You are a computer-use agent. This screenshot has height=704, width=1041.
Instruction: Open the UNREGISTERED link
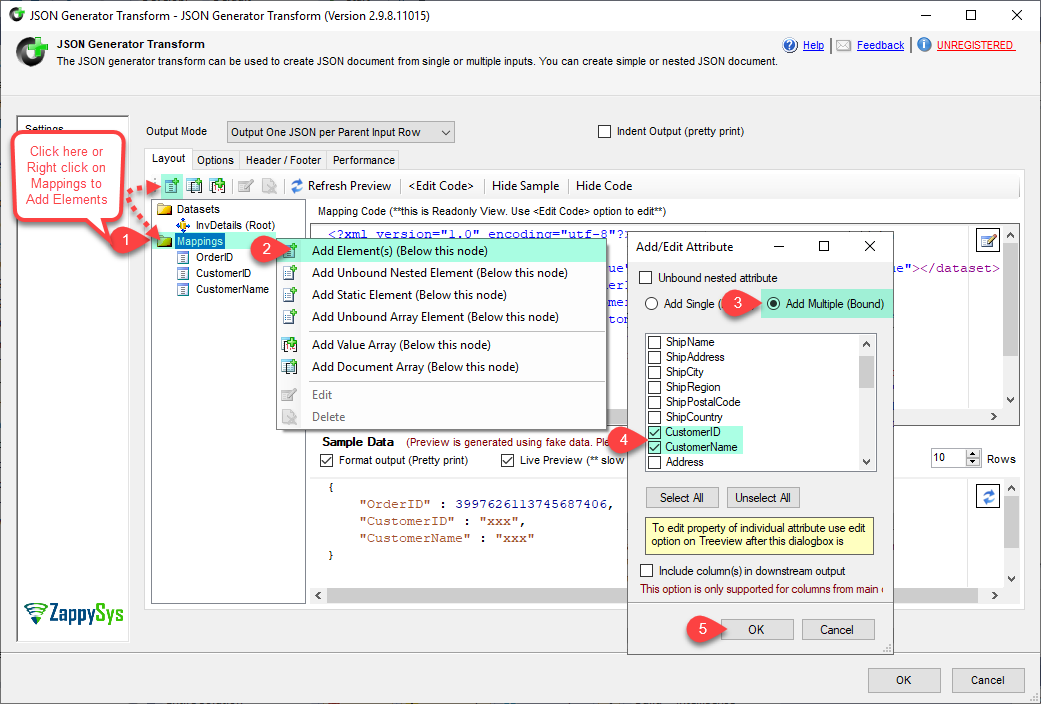pos(975,45)
